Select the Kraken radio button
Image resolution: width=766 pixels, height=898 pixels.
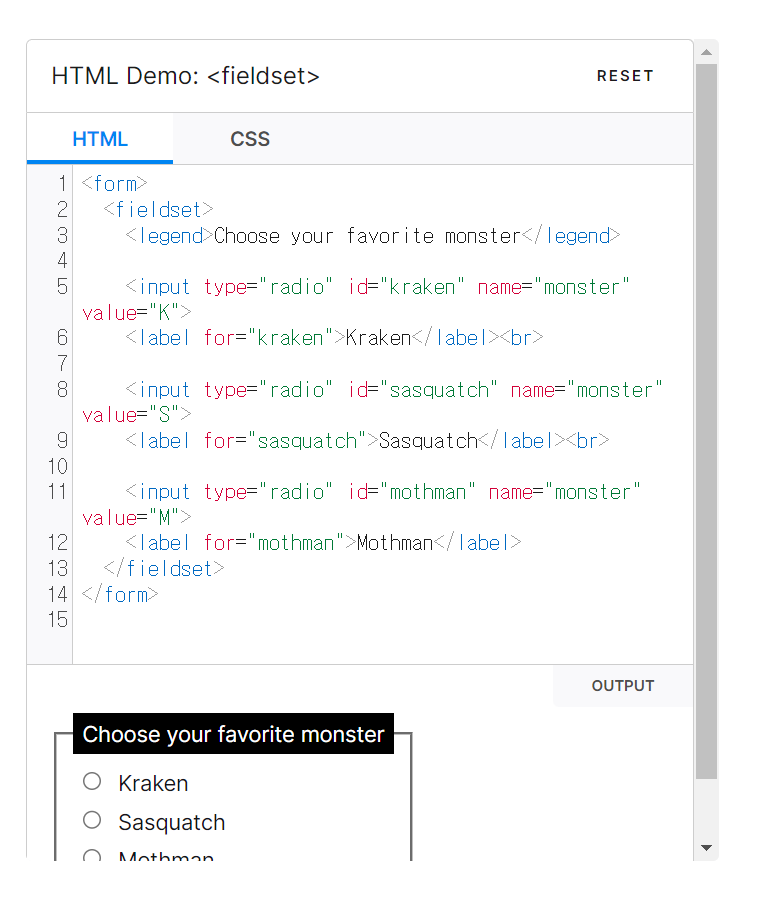(92, 781)
